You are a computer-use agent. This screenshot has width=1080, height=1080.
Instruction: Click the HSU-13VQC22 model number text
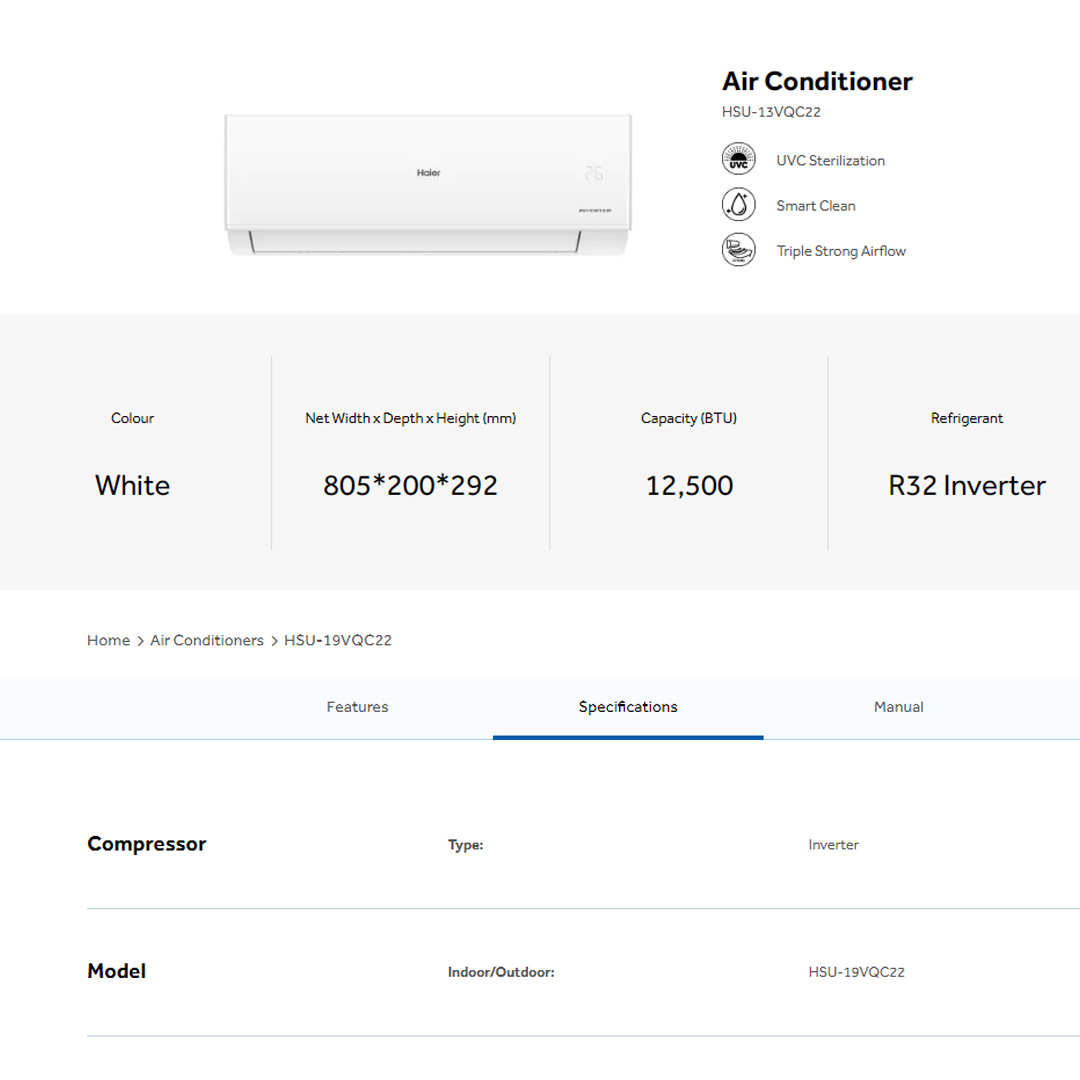[770, 112]
